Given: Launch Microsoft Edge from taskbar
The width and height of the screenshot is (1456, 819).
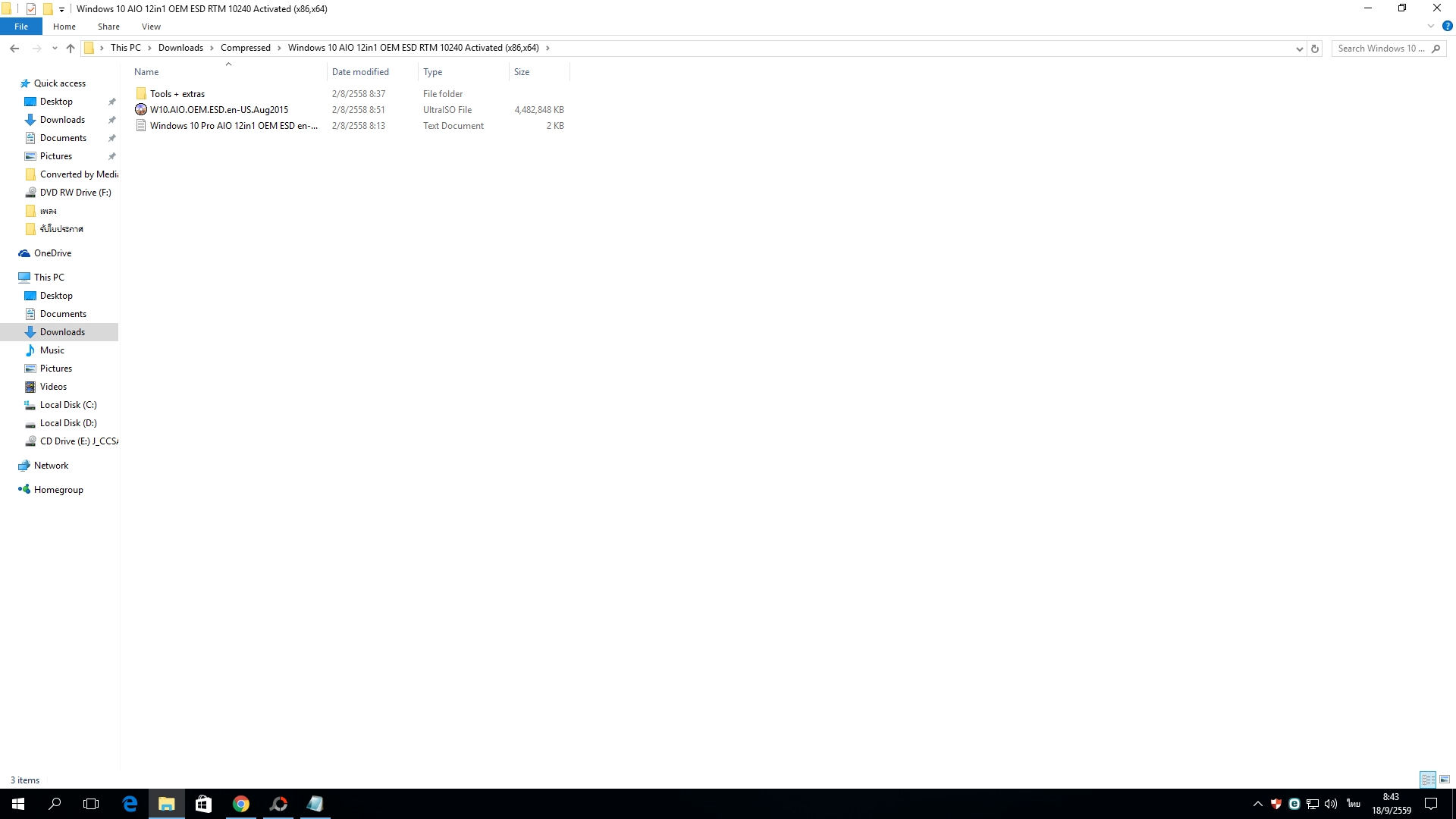Looking at the screenshot, I should tap(130, 804).
